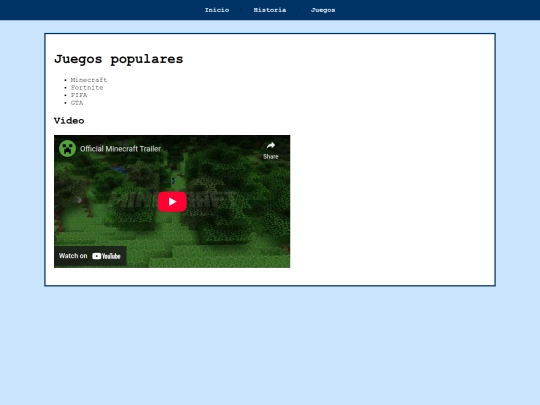The height and width of the screenshot is (405, 540).
Task: Click the FIFA list item
Action: point(79,95)
